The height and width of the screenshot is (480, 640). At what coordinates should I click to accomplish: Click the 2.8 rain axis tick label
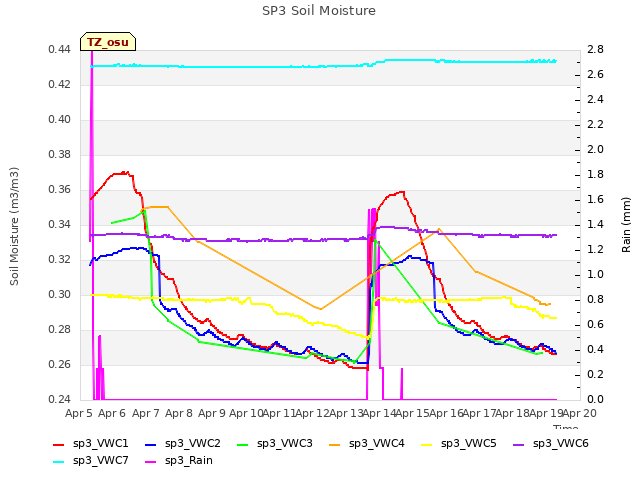(x=595, y=49)
